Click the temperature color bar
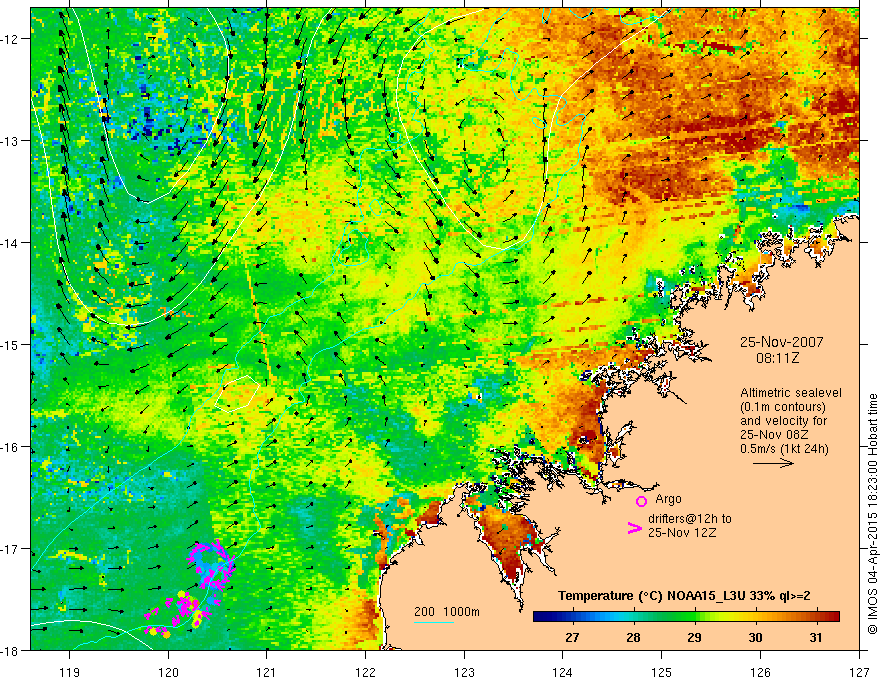The width and height of the screenshot is (880, 680). tap(686, 617)
